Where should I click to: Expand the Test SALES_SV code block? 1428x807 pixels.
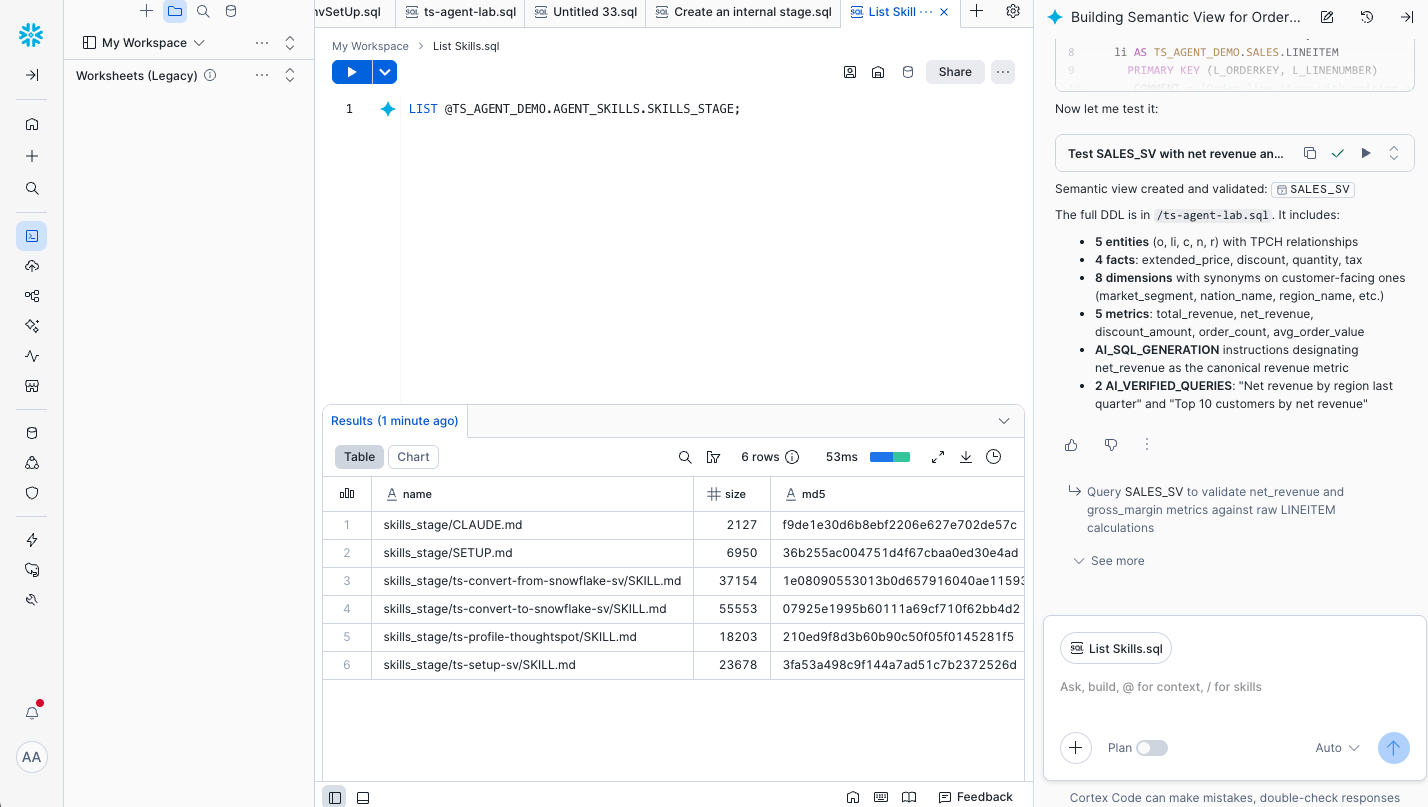tap(1394, 153)
